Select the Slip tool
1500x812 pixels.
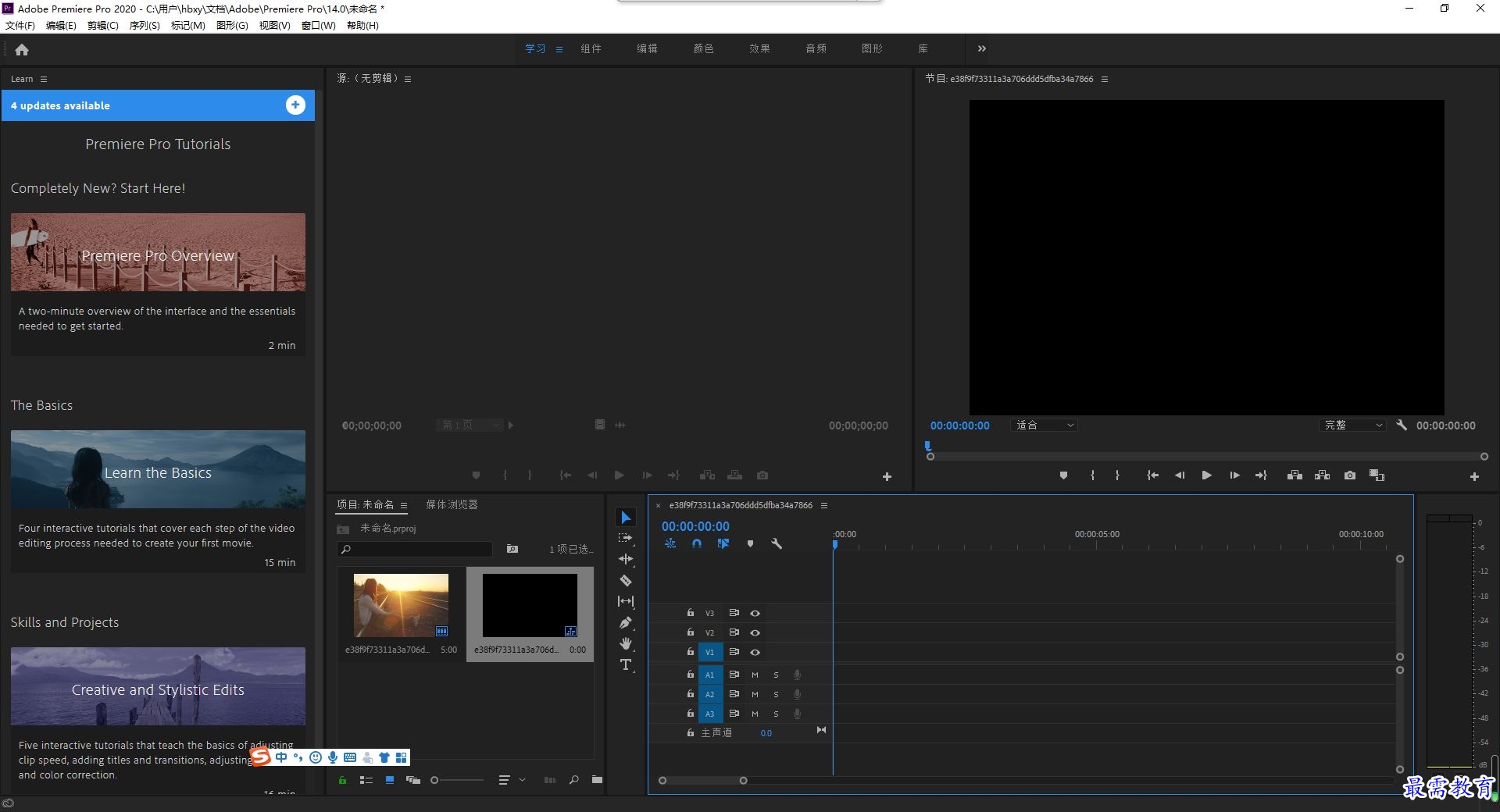click(626, 601)
